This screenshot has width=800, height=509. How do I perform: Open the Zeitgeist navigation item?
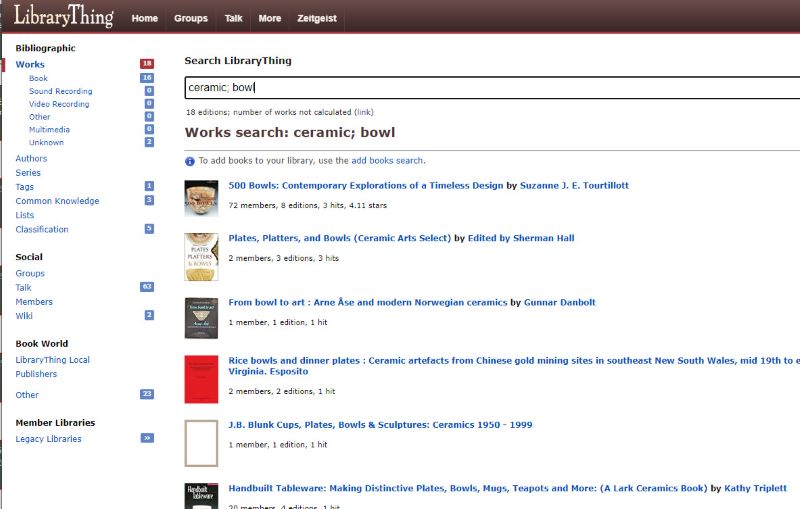point(318,18)
